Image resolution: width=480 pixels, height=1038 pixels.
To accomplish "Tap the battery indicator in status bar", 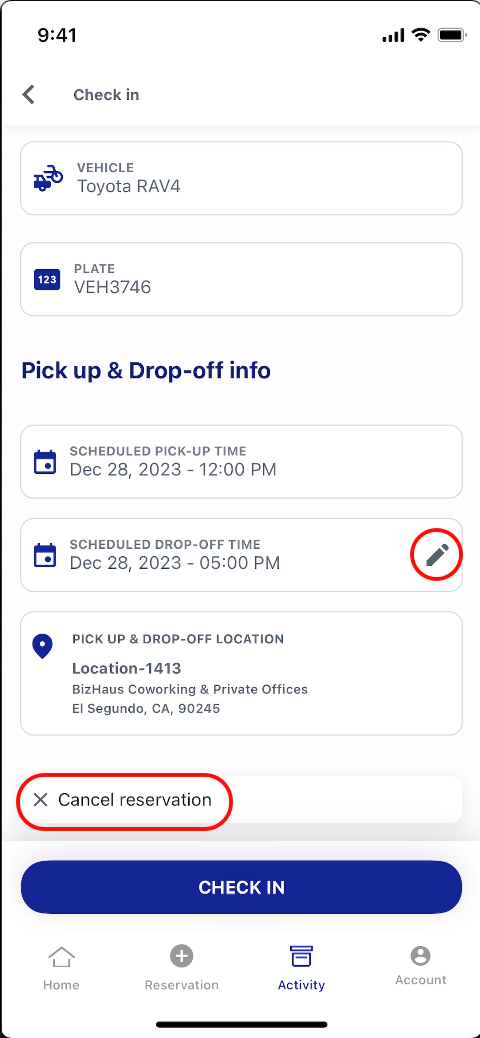I will coord(453,35).
